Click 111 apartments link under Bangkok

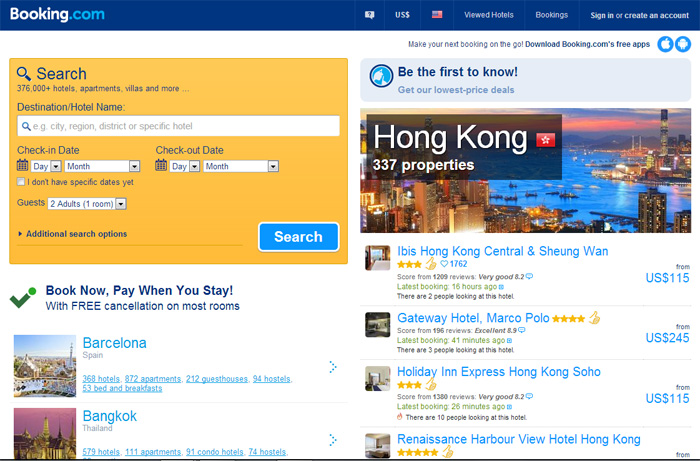pos(153,452)
